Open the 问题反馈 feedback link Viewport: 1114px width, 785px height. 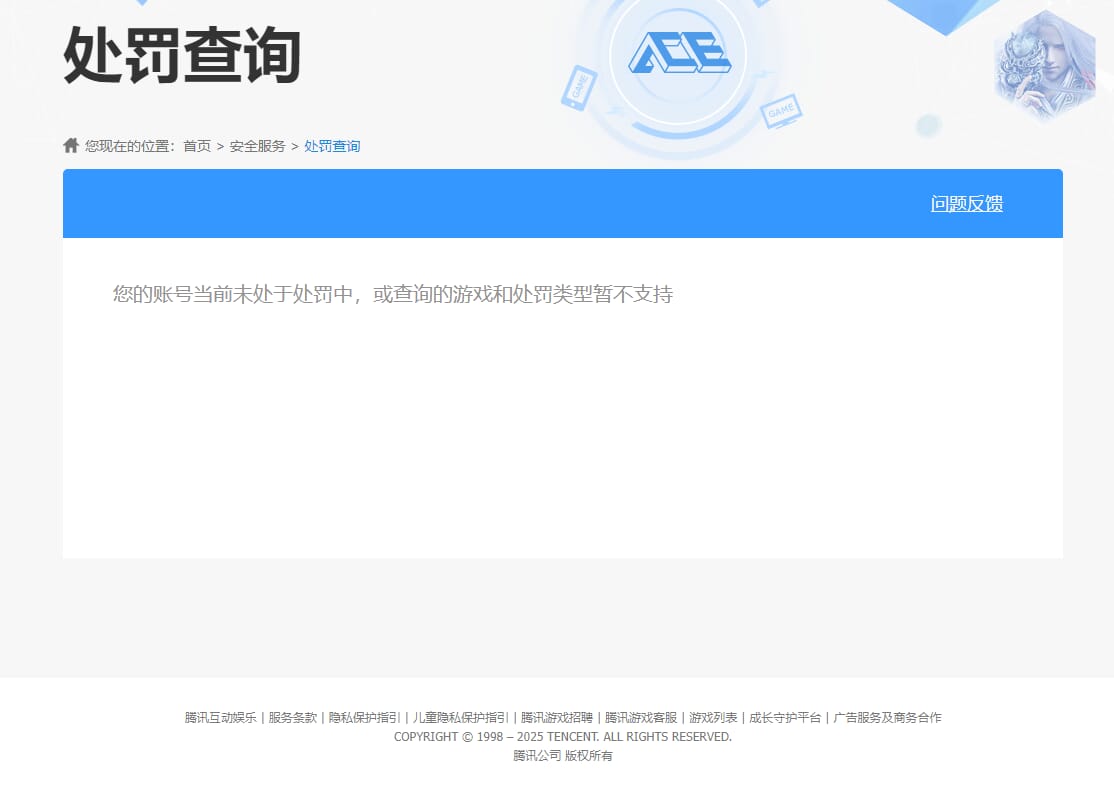966,204
